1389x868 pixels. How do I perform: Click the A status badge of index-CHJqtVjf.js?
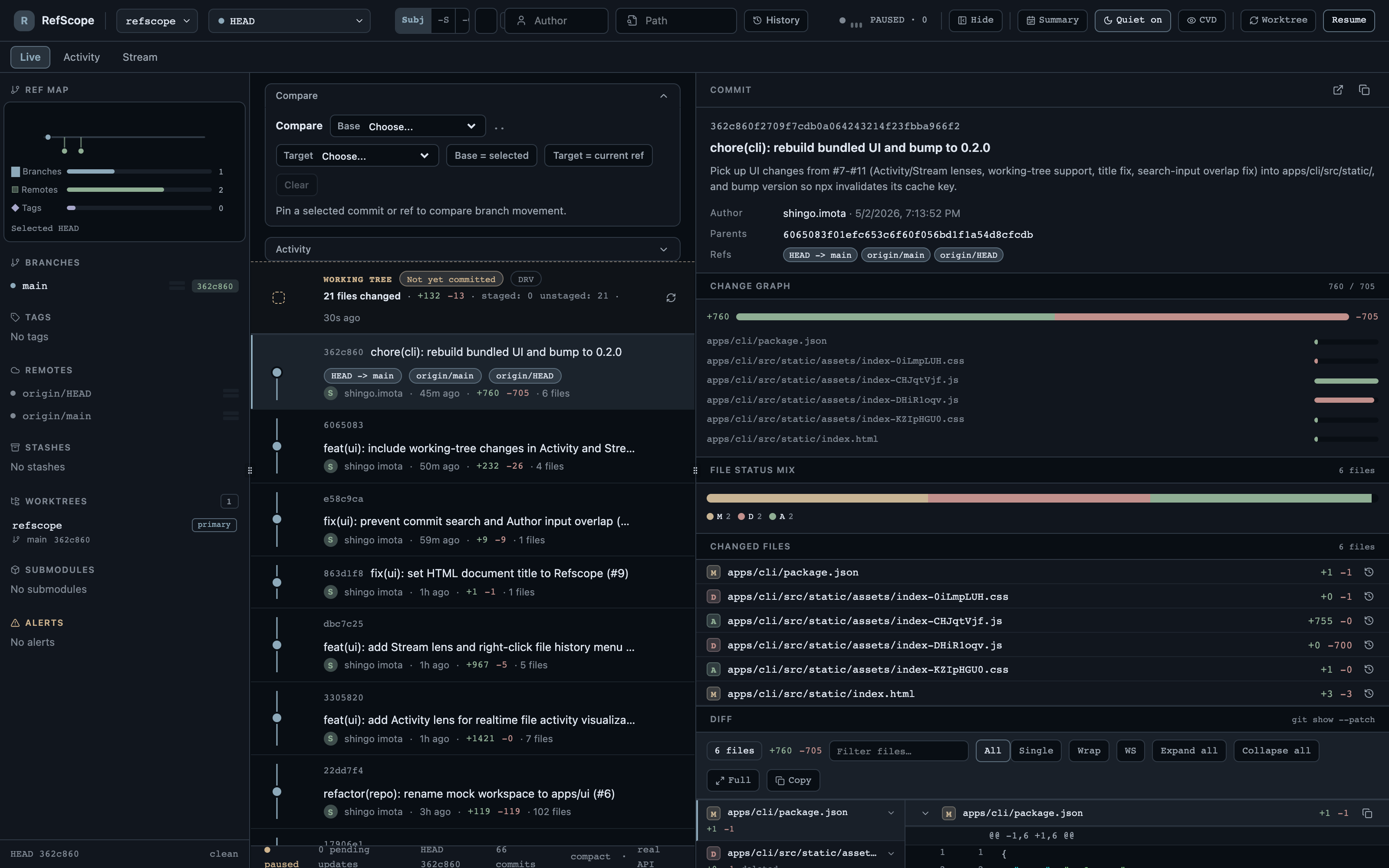(714, 621)
